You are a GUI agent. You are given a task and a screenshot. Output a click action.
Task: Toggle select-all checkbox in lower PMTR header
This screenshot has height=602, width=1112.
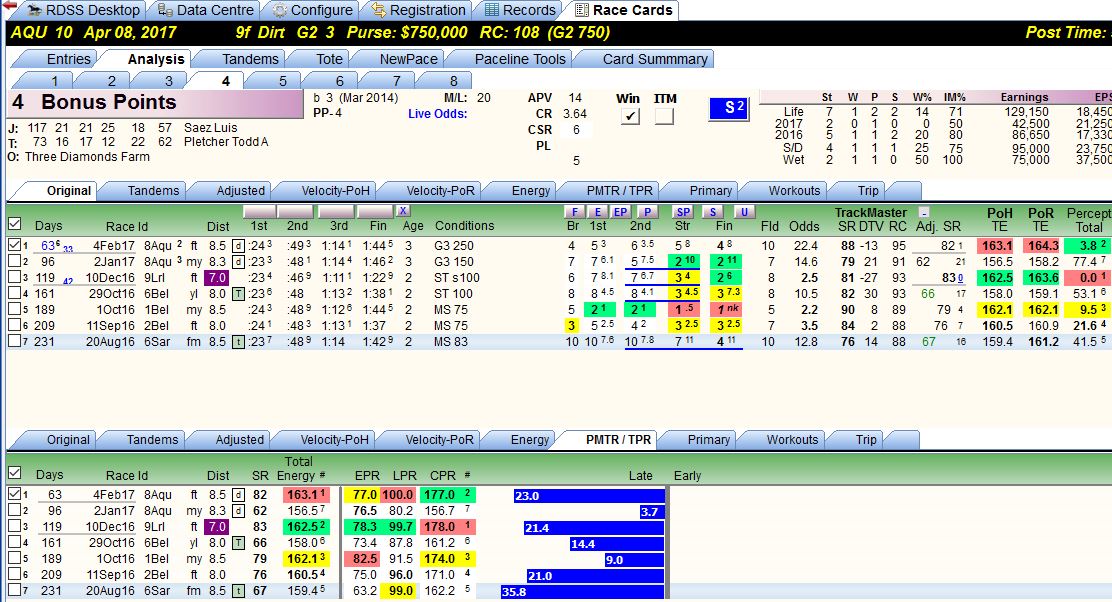[14, 473]
